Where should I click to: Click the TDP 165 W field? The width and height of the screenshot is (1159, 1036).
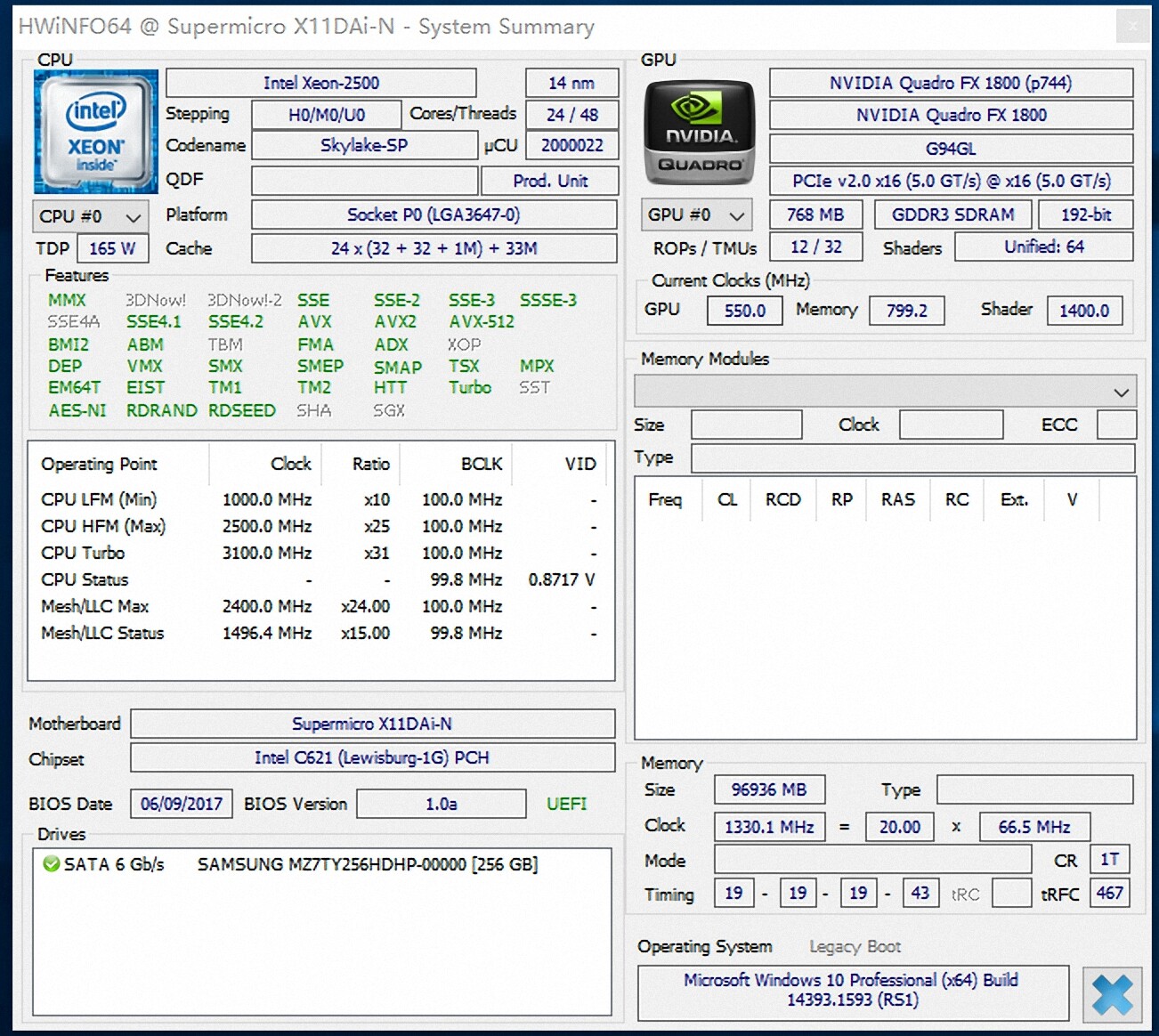click(x=112, y=248)
